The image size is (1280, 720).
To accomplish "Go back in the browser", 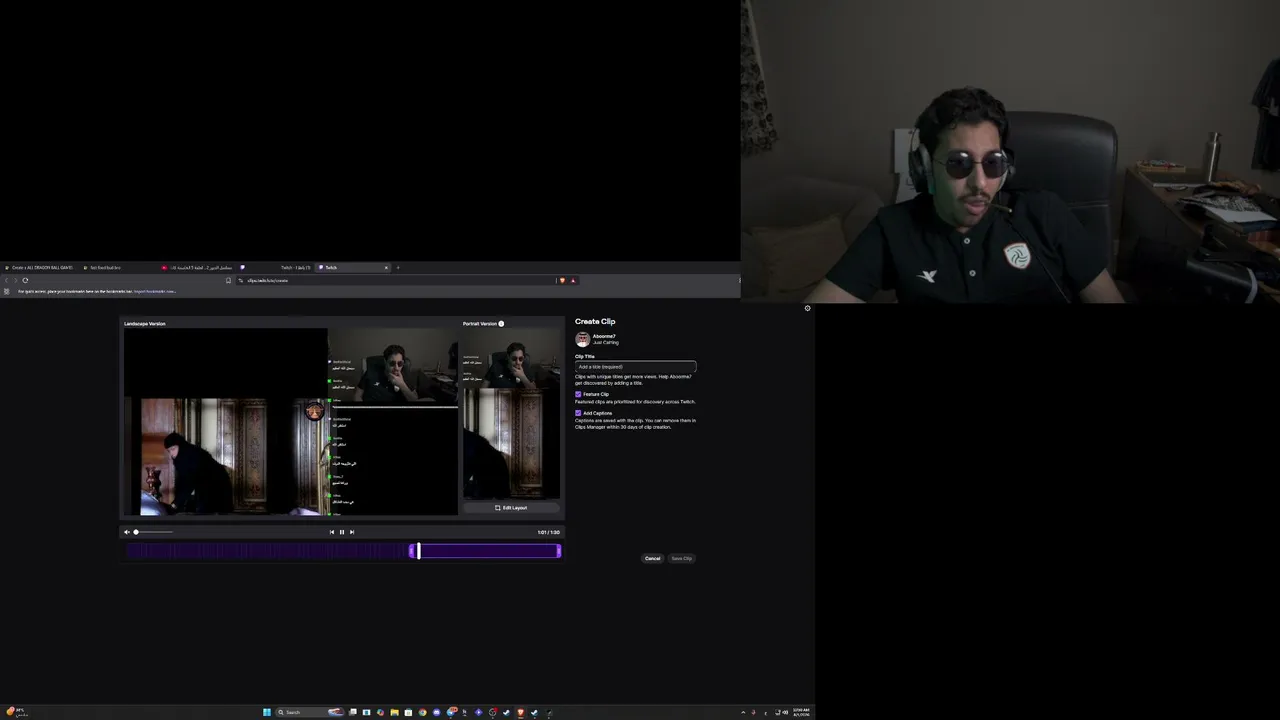I will pyautogui.click(x=7, y=280).
